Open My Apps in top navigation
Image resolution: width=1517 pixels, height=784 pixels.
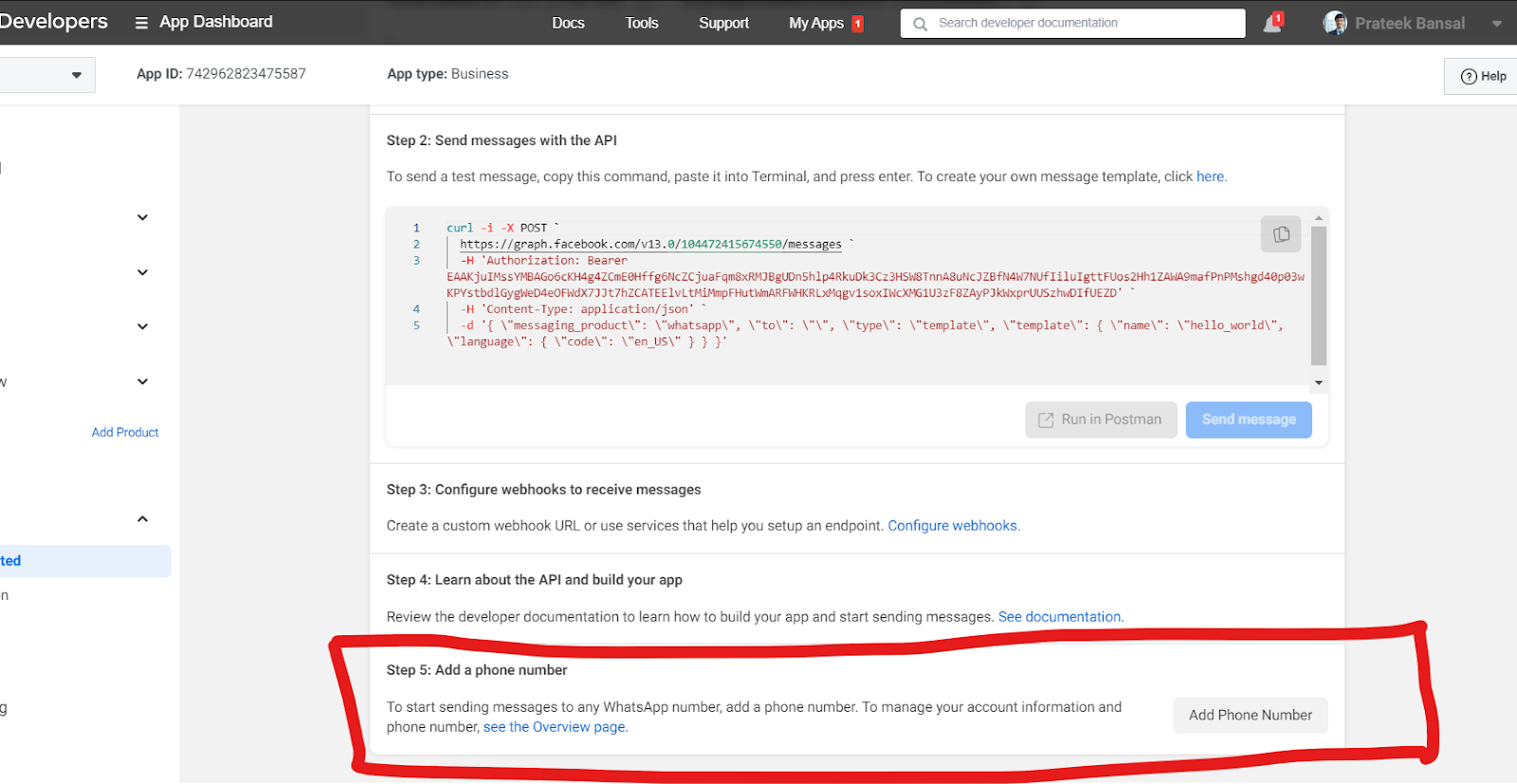816,23
